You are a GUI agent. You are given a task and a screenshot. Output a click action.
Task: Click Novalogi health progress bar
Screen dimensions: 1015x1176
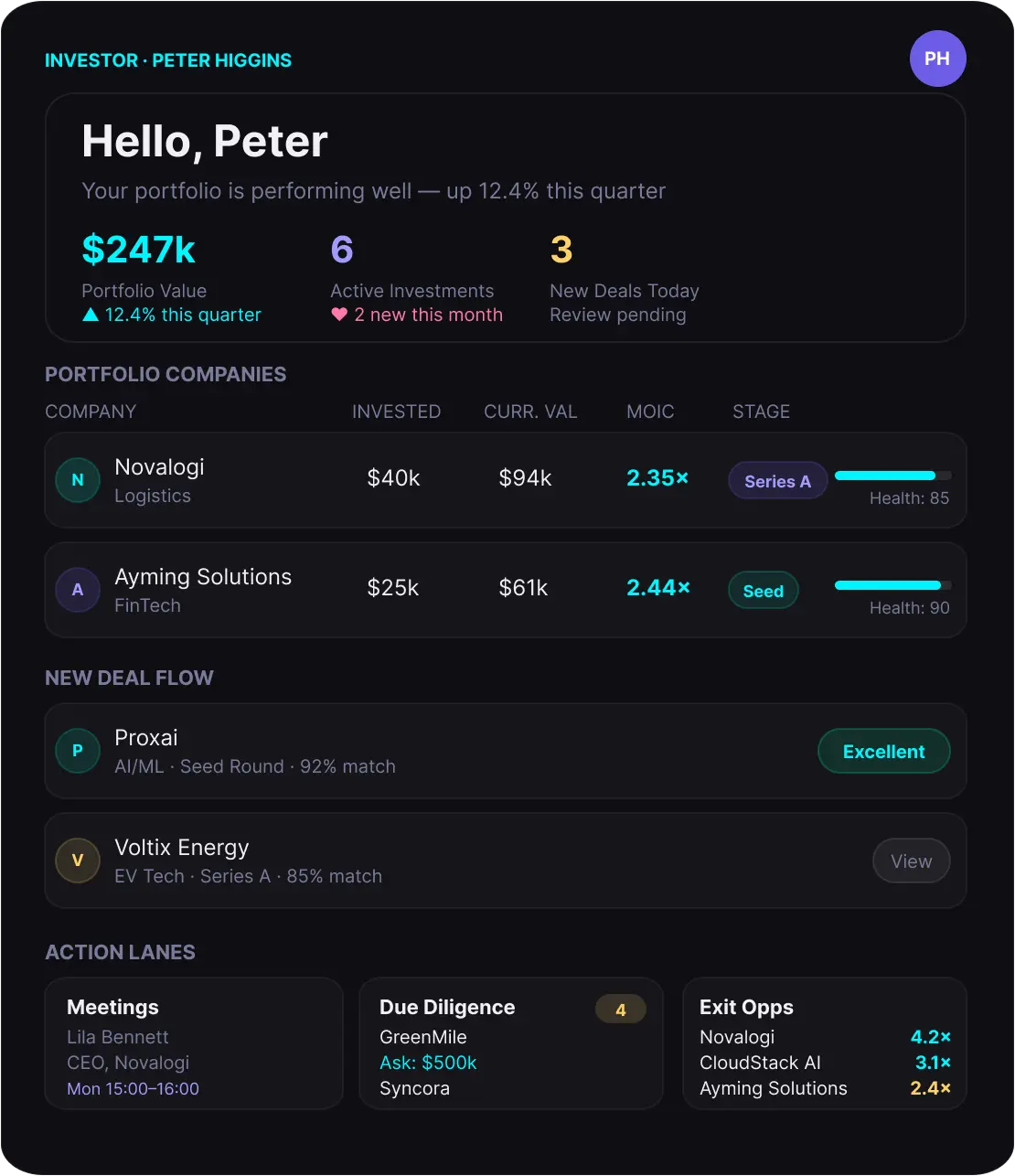pyautogui.click(x=892, y=476)
